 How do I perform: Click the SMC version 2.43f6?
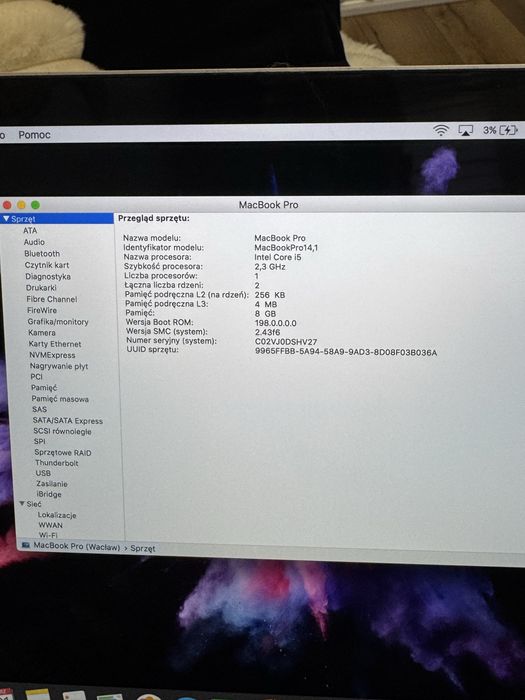coord(267,332)
